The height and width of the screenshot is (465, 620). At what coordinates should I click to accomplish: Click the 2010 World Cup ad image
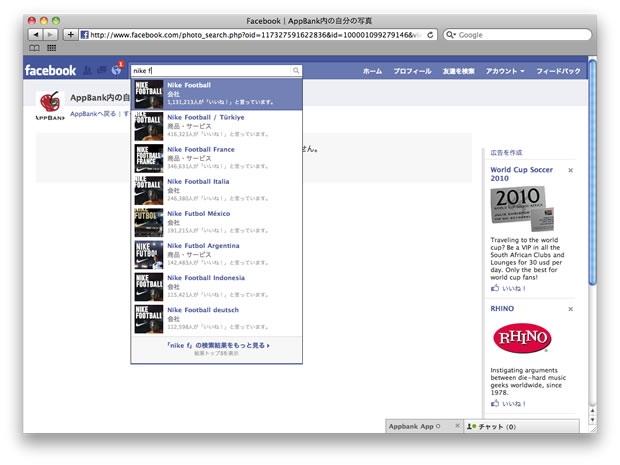(x=522, y=209)
